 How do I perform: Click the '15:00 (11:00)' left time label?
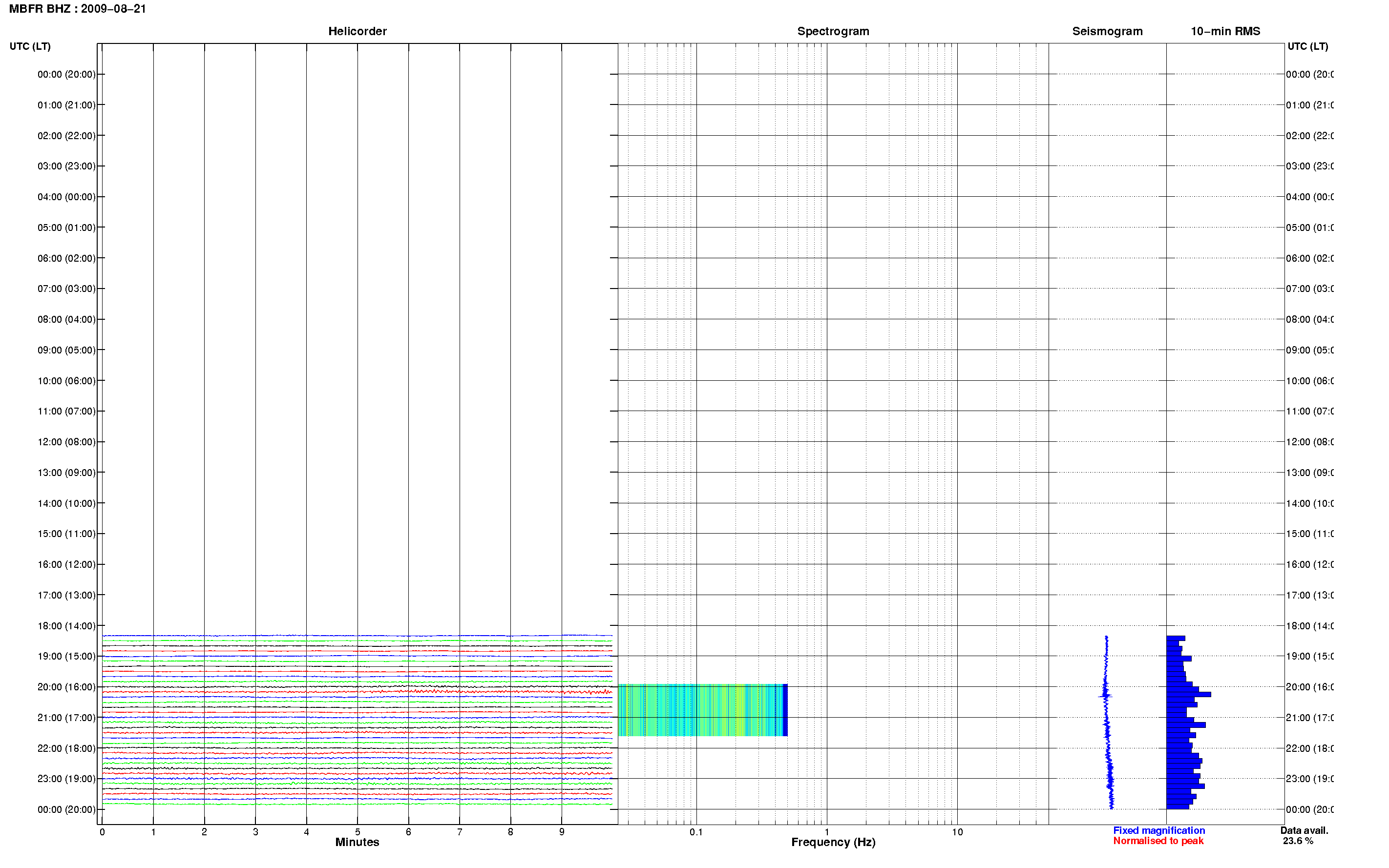point(66,533)
